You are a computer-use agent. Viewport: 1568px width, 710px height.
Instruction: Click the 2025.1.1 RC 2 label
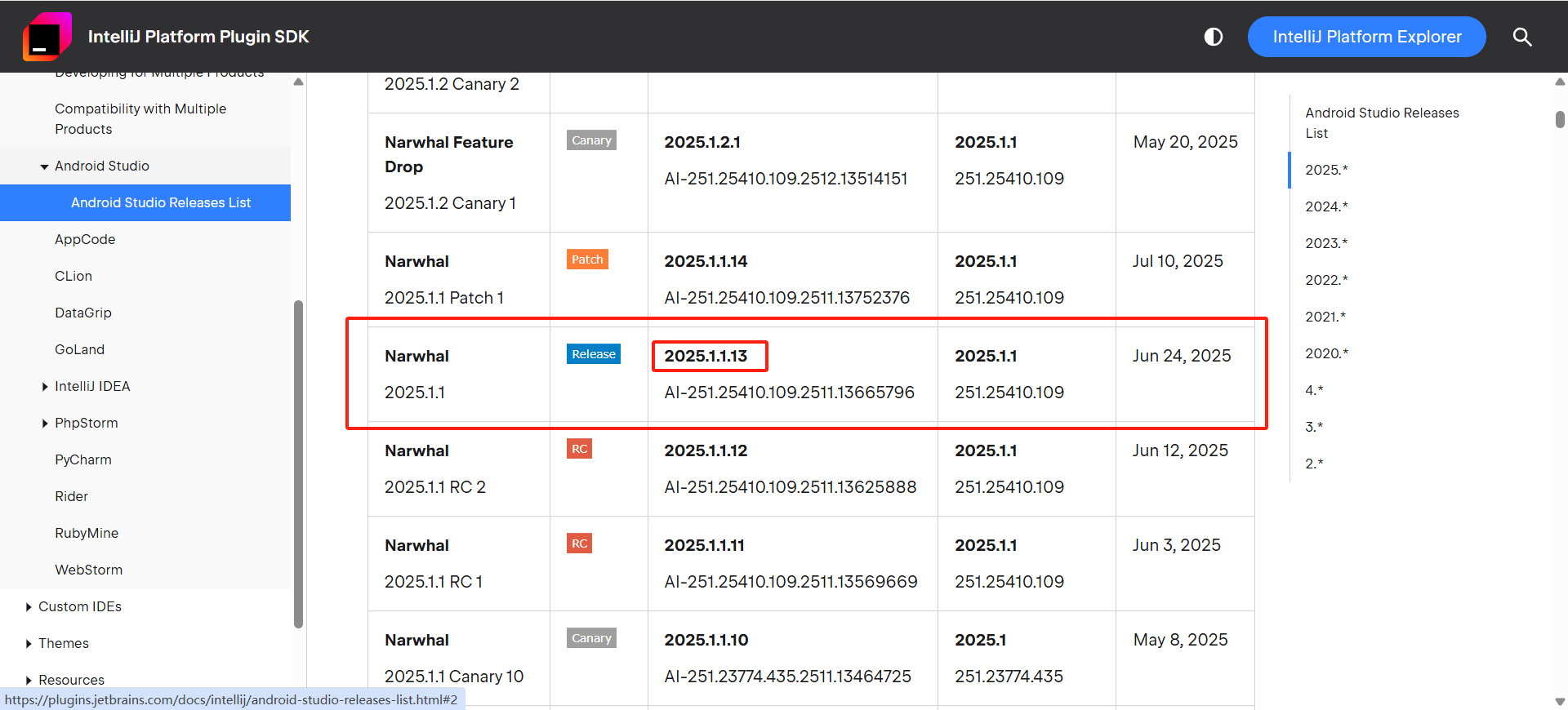point(434,487)
